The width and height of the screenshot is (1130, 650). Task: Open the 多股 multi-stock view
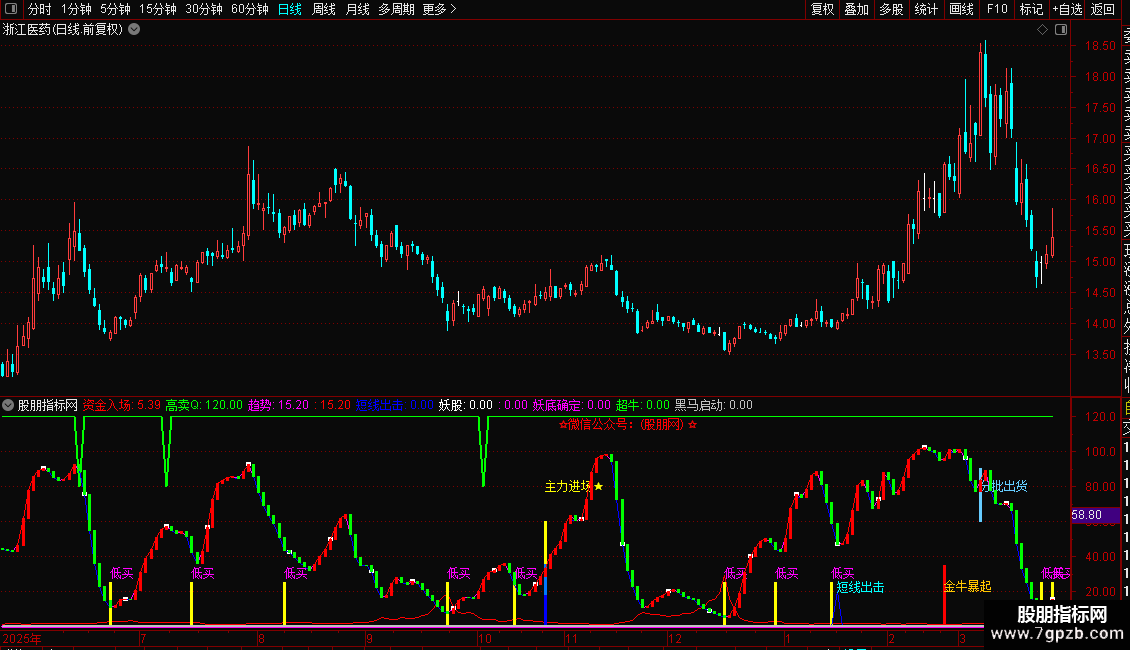tap(891, 9)
